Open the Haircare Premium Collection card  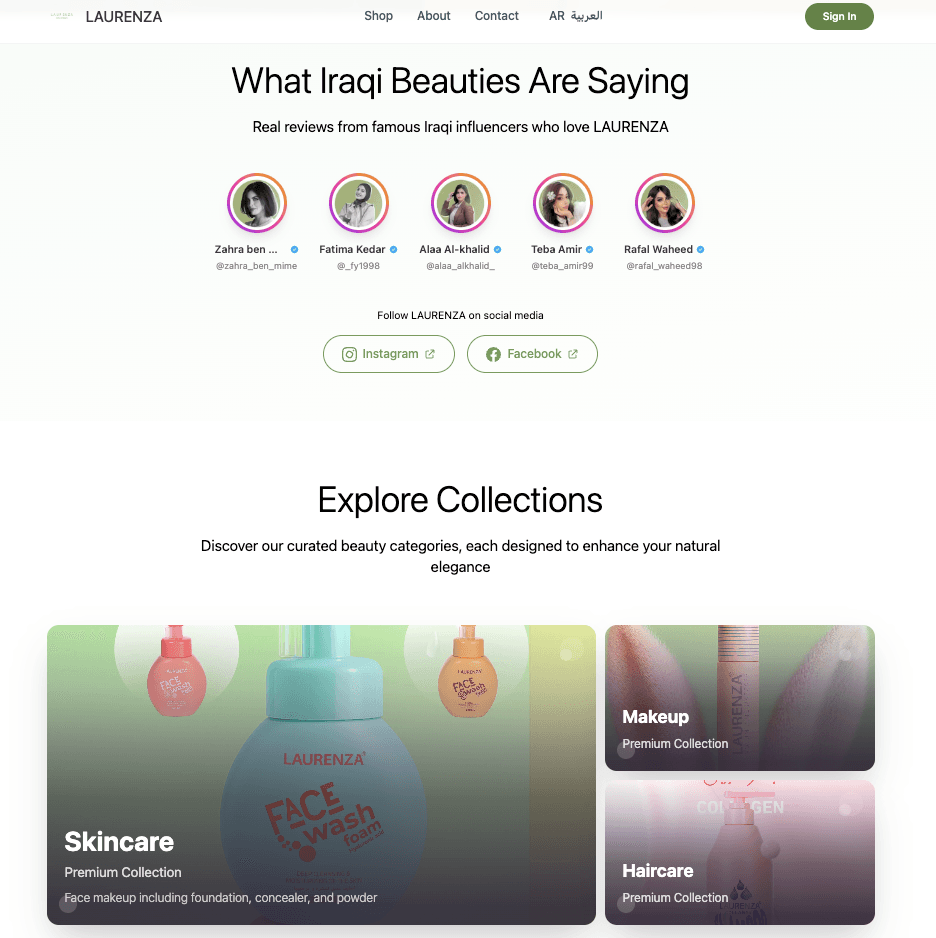click(740, 852)
